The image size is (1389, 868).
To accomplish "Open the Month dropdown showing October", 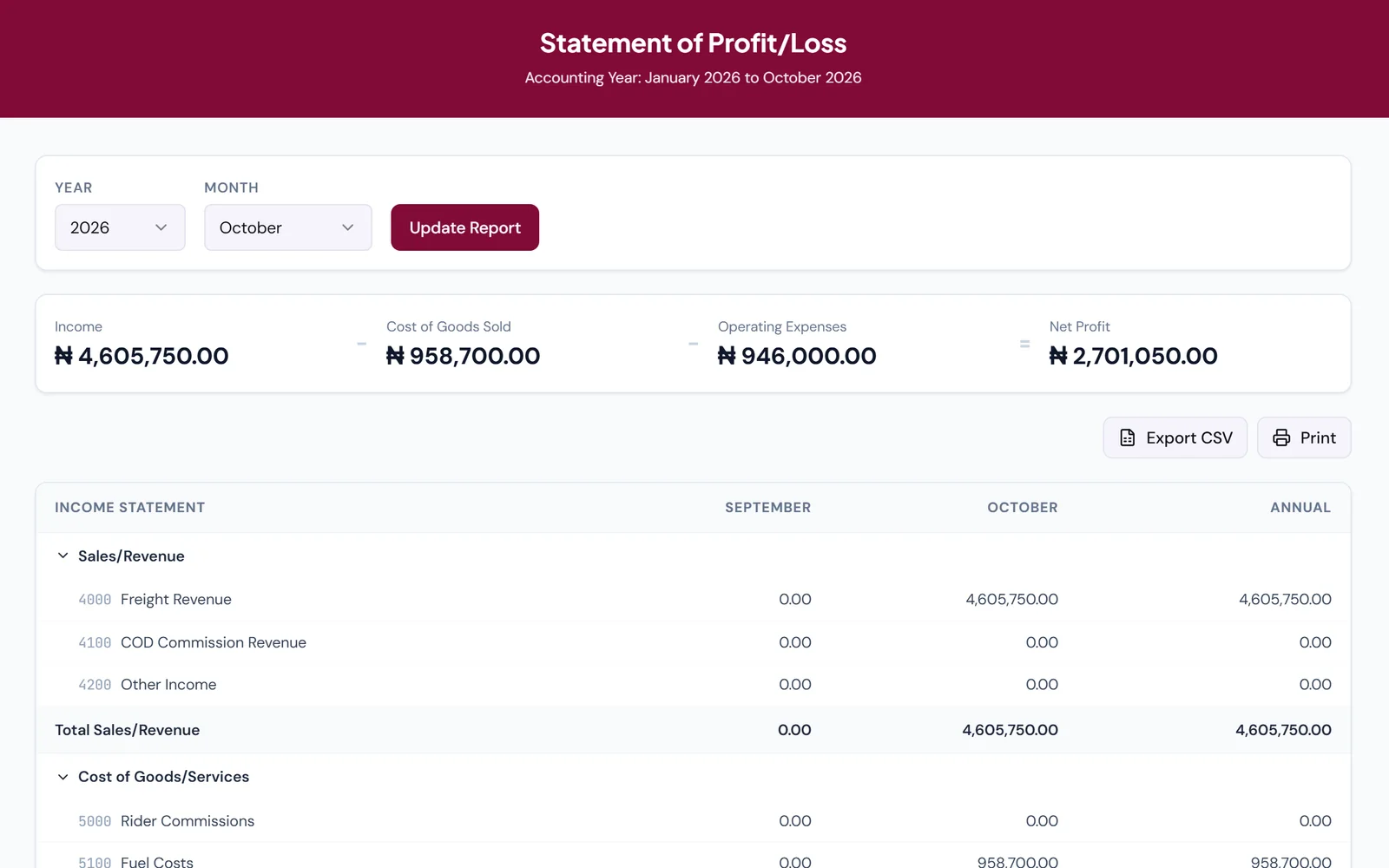I will (x=287, y=227).
